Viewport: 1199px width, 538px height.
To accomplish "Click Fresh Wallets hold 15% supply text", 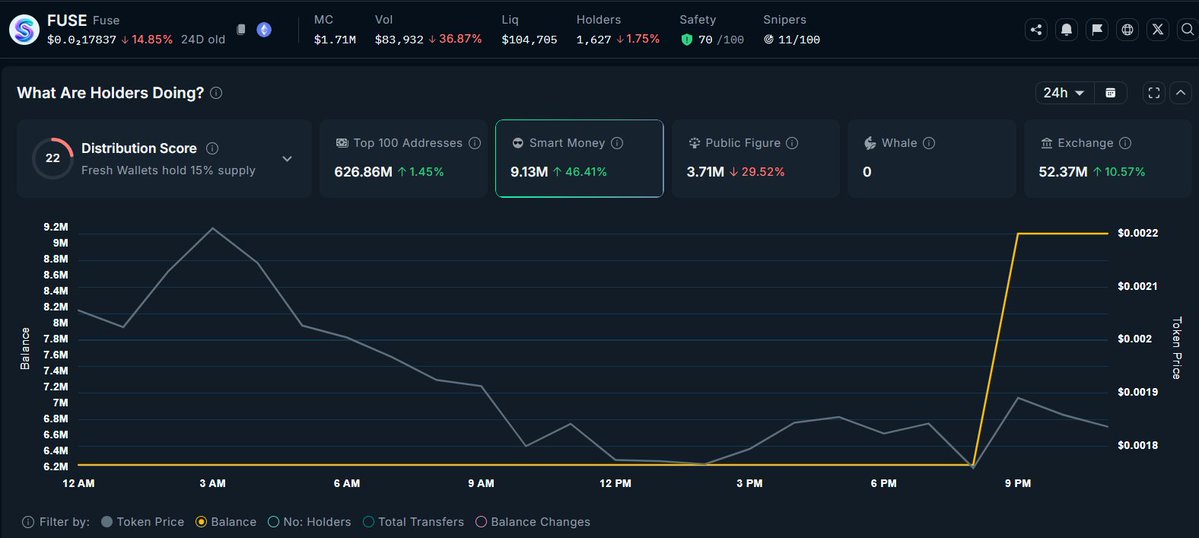I will [168, 170].
